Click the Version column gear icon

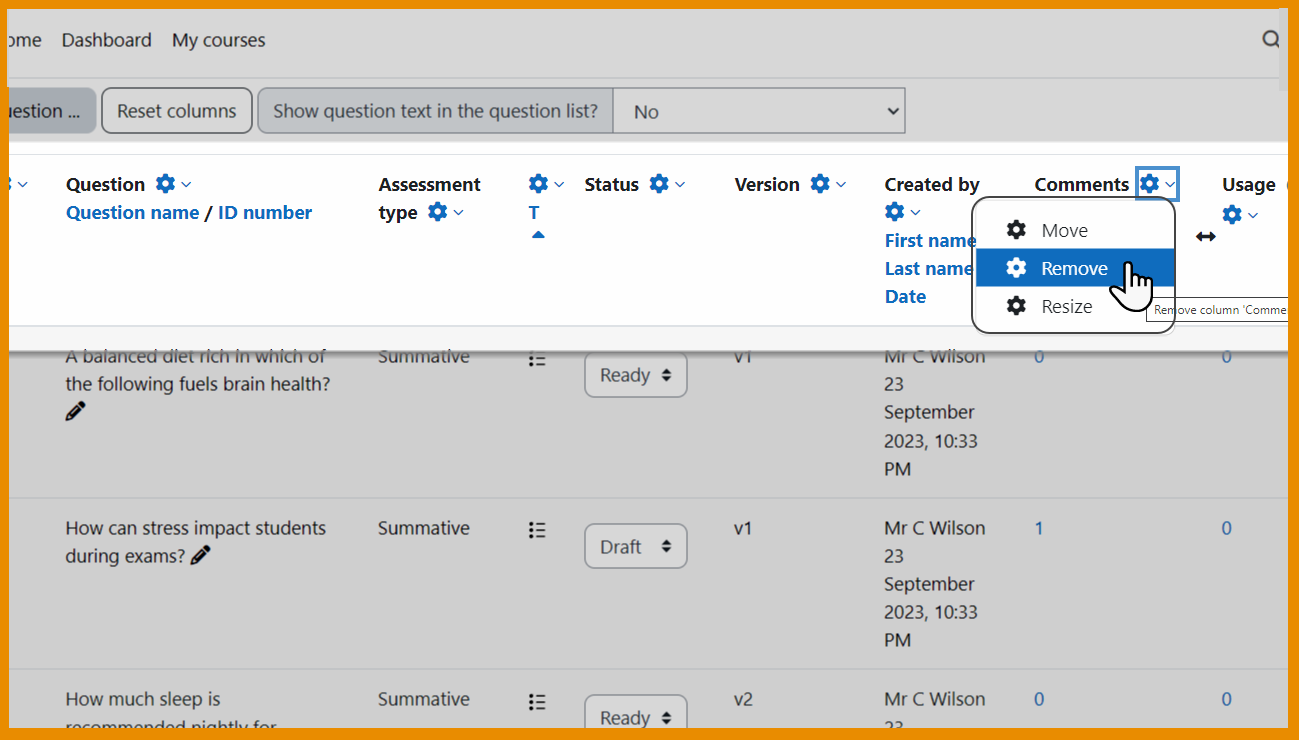(819, 183)
